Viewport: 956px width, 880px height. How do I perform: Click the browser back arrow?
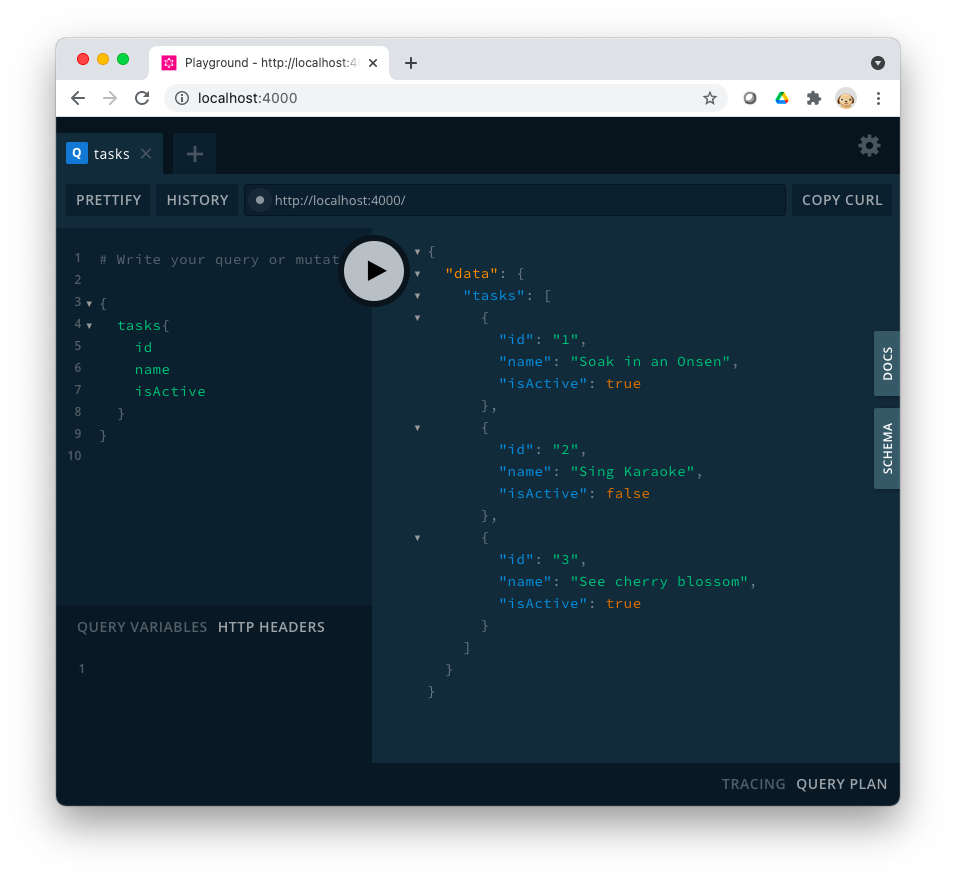[78, 98]
